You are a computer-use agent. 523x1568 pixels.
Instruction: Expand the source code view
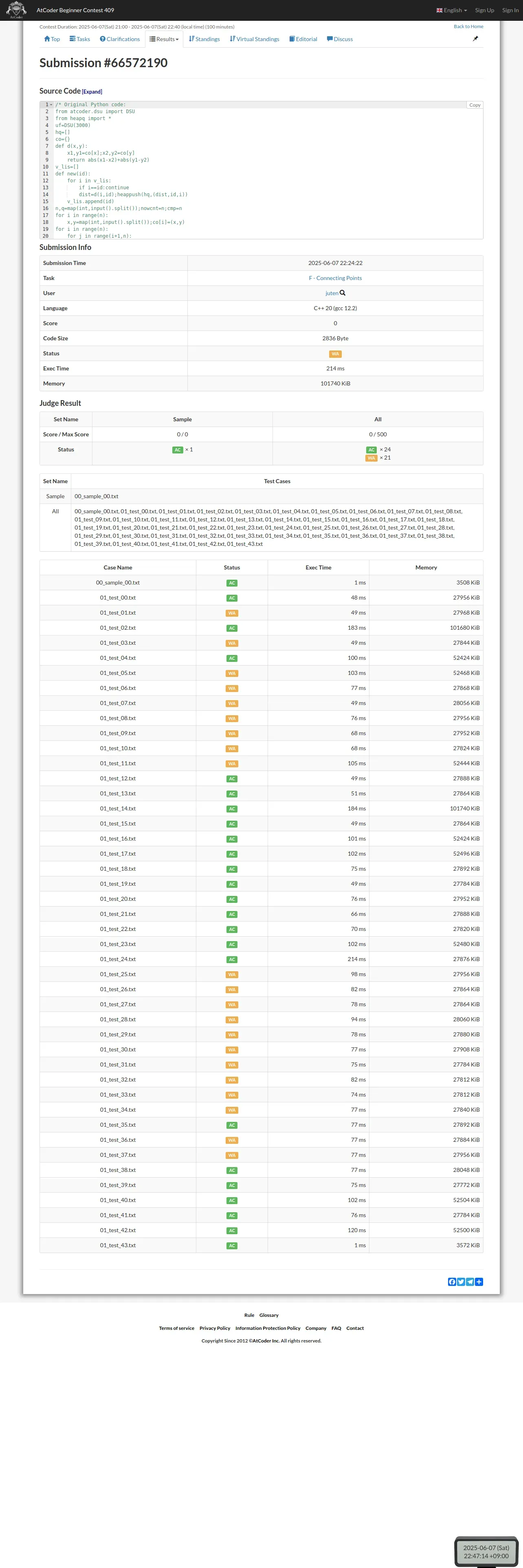coord(92,92)
